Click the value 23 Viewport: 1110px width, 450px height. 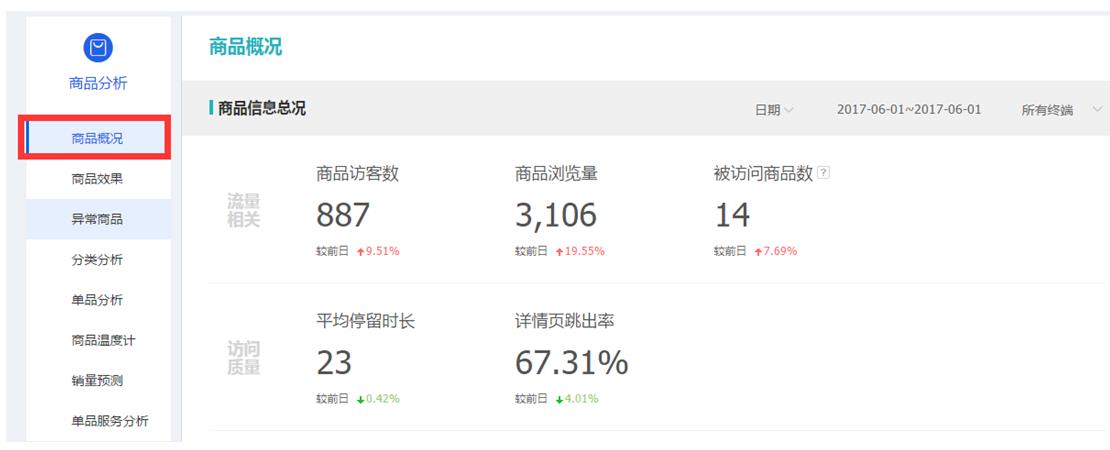pos(334,363)
